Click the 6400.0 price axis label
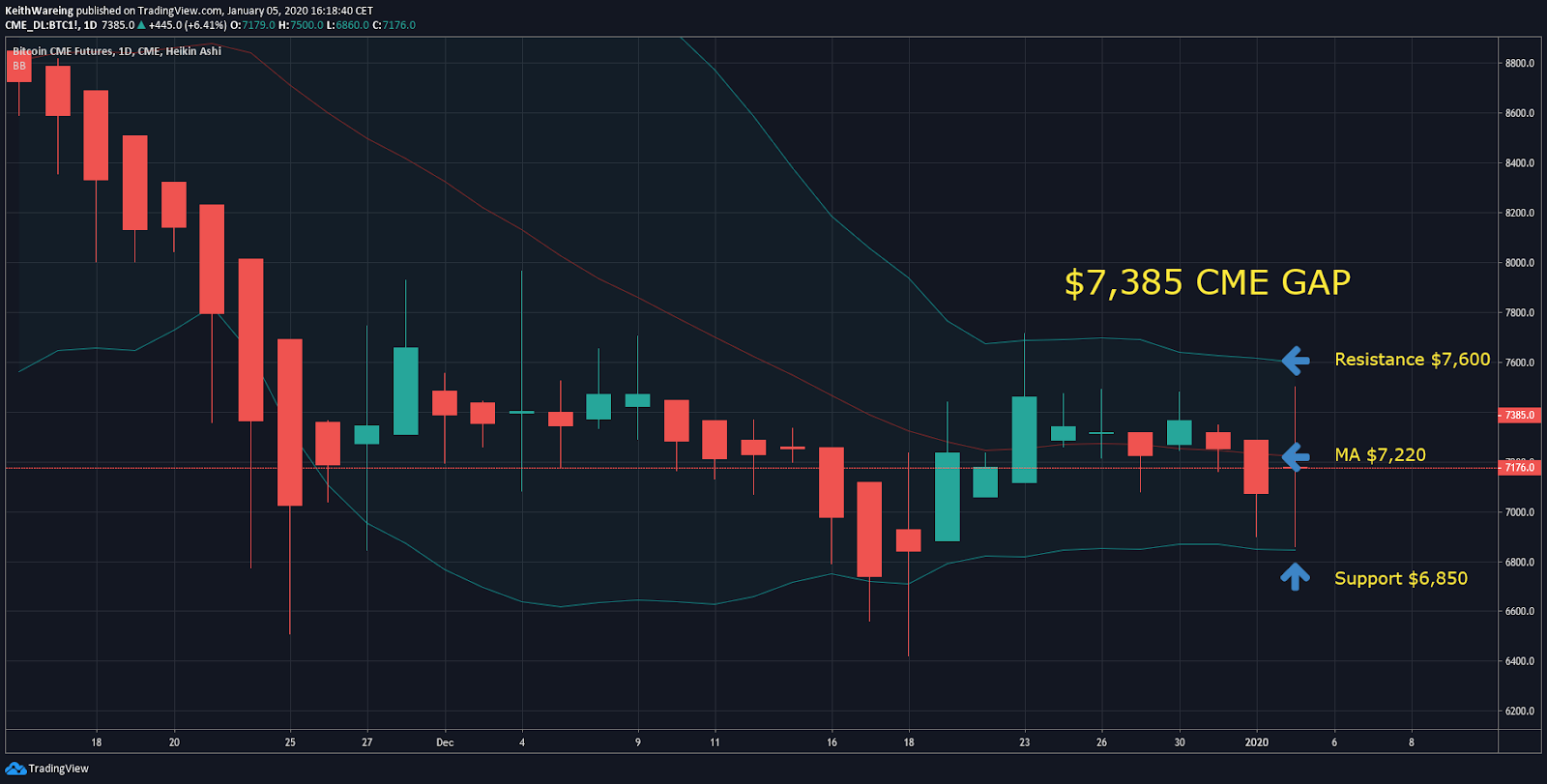 [x=1519, y=661]
